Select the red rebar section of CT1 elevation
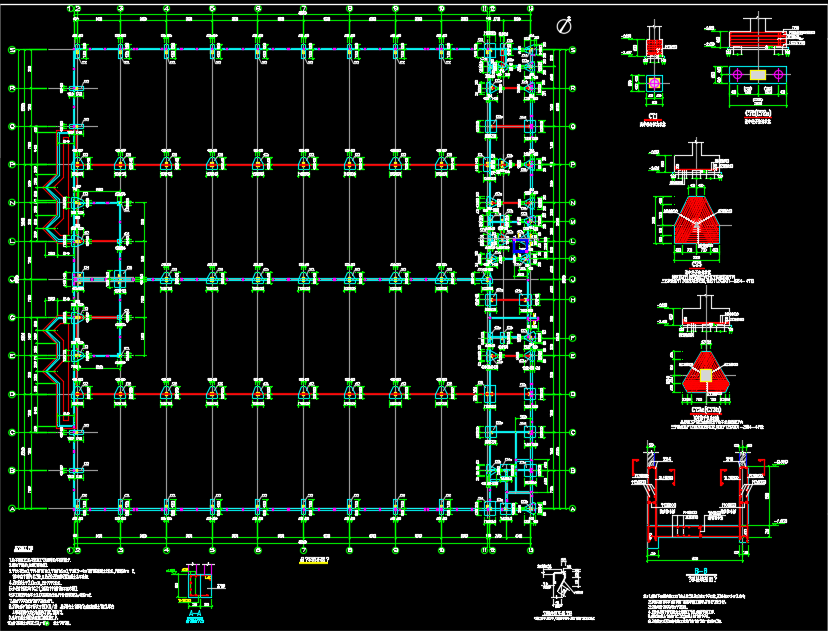 [x=654, y=48]
